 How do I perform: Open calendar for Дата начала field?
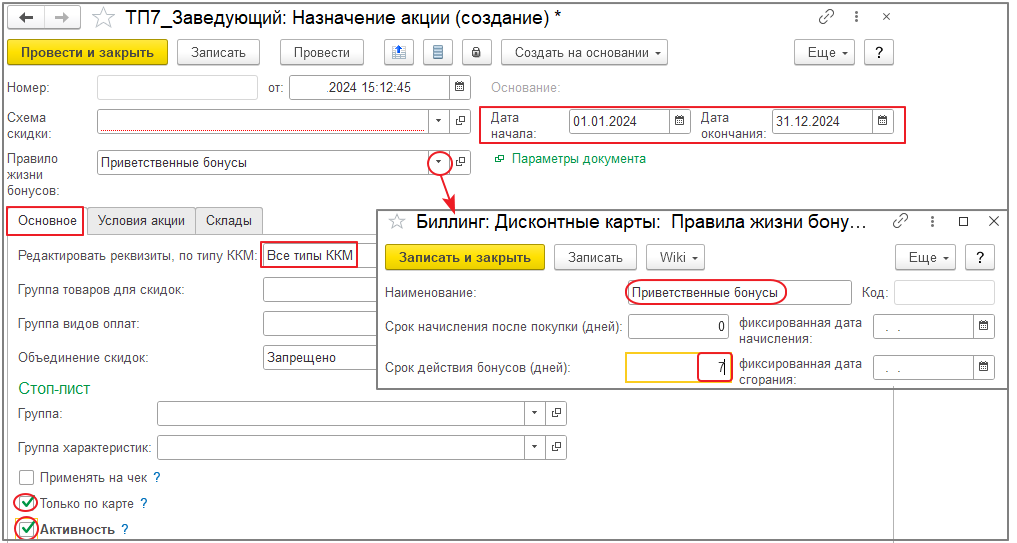coord(680,121)
